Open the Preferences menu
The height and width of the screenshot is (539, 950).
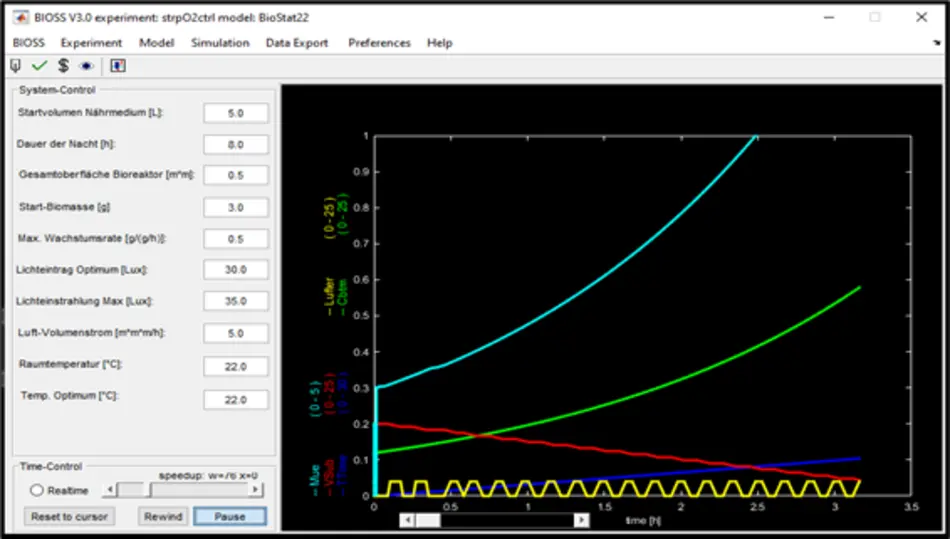(x=379, y=43)
